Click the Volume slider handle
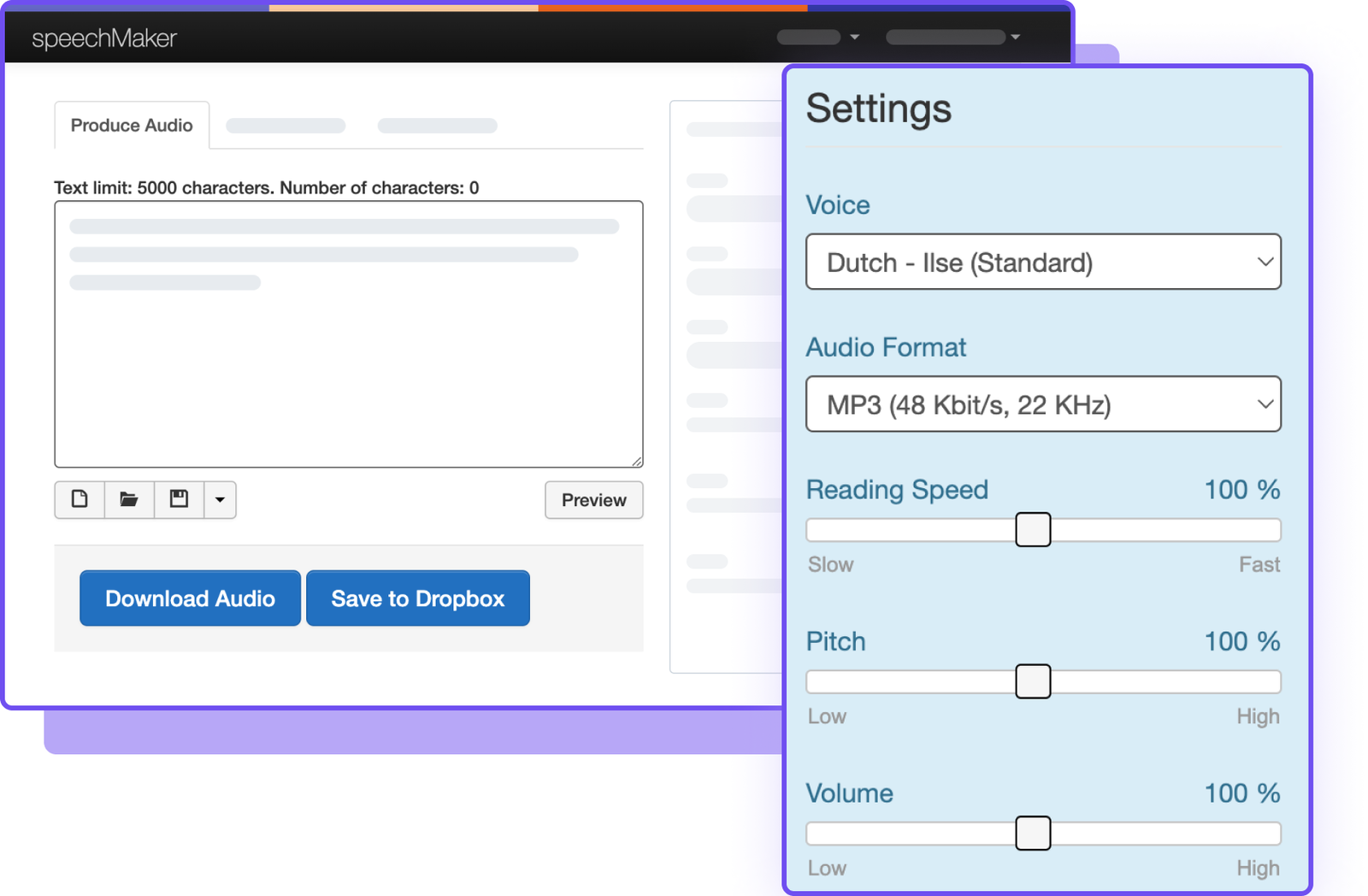Screen dimensions: 1368x896 tap(1032, 833)
